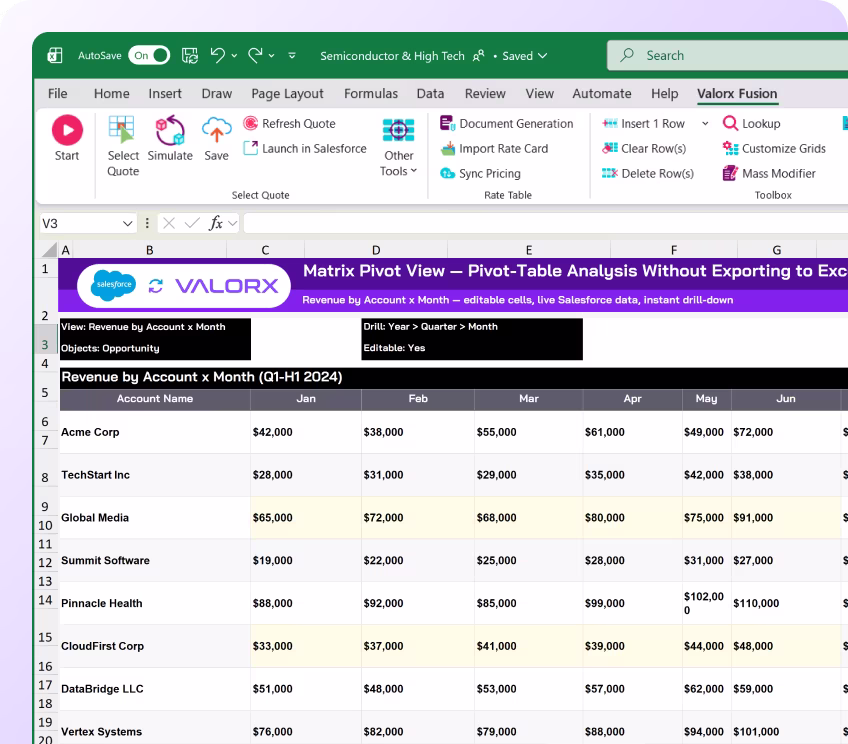
Task: Expand the Saved status dropdown
Action: click(x=543, y=56)
